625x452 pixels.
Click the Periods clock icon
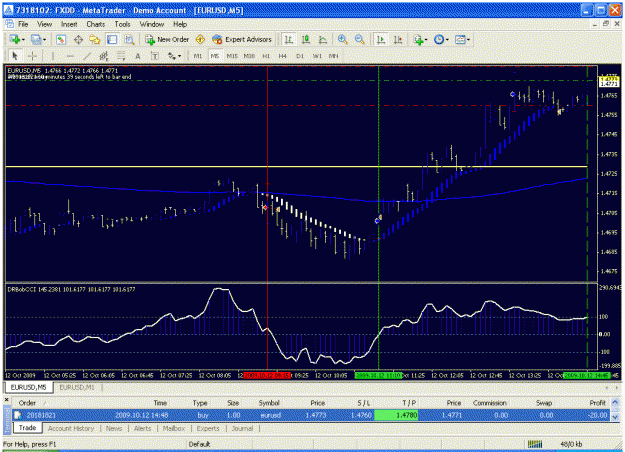tap(439, 39)
